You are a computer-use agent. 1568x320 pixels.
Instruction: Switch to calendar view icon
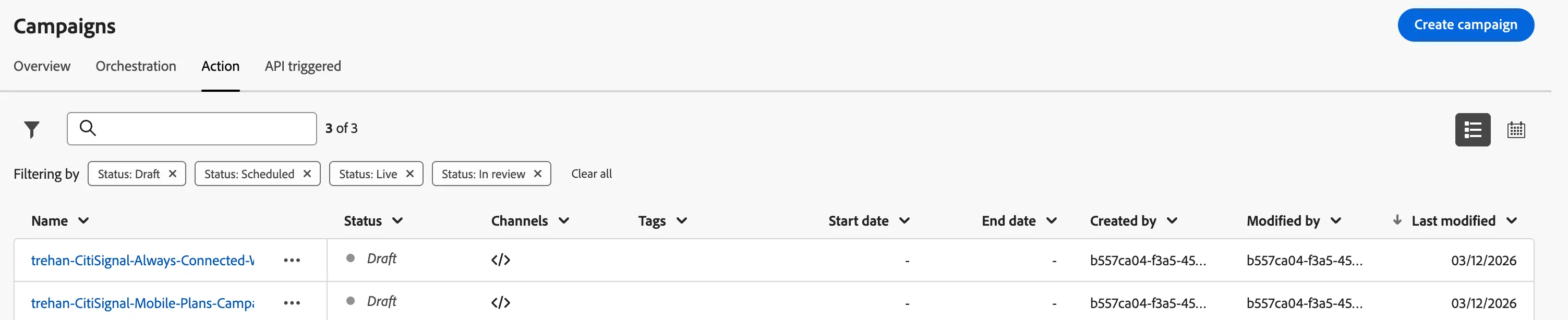(x=1516, y=130)
